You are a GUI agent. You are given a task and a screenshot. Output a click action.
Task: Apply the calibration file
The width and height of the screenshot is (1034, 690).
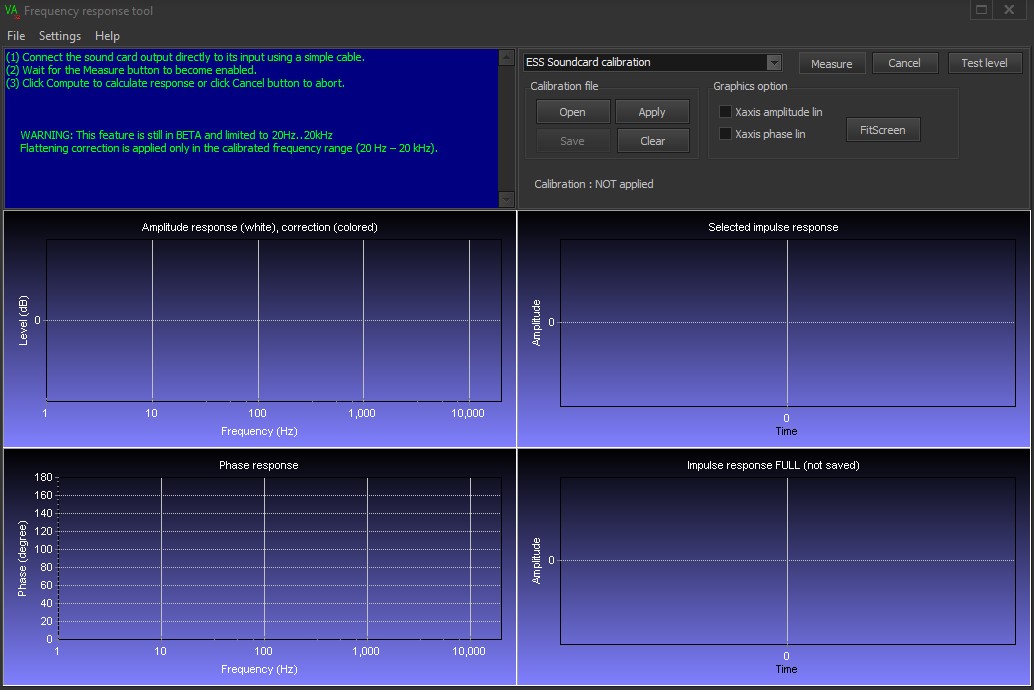[x=652, y=111]
